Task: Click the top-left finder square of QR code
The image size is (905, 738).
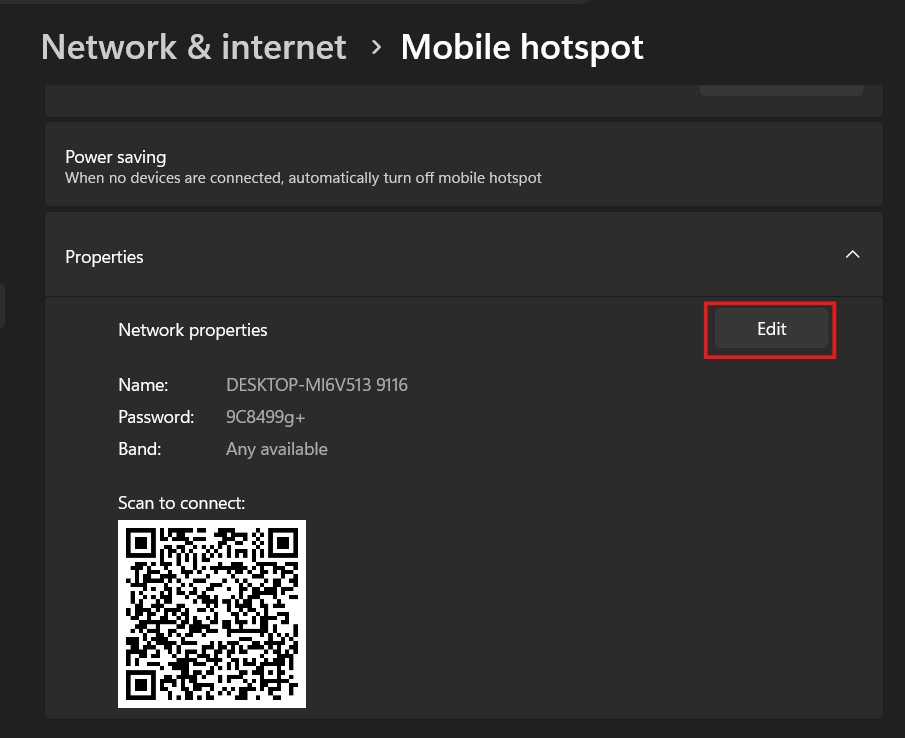Action: pos(141,543)
